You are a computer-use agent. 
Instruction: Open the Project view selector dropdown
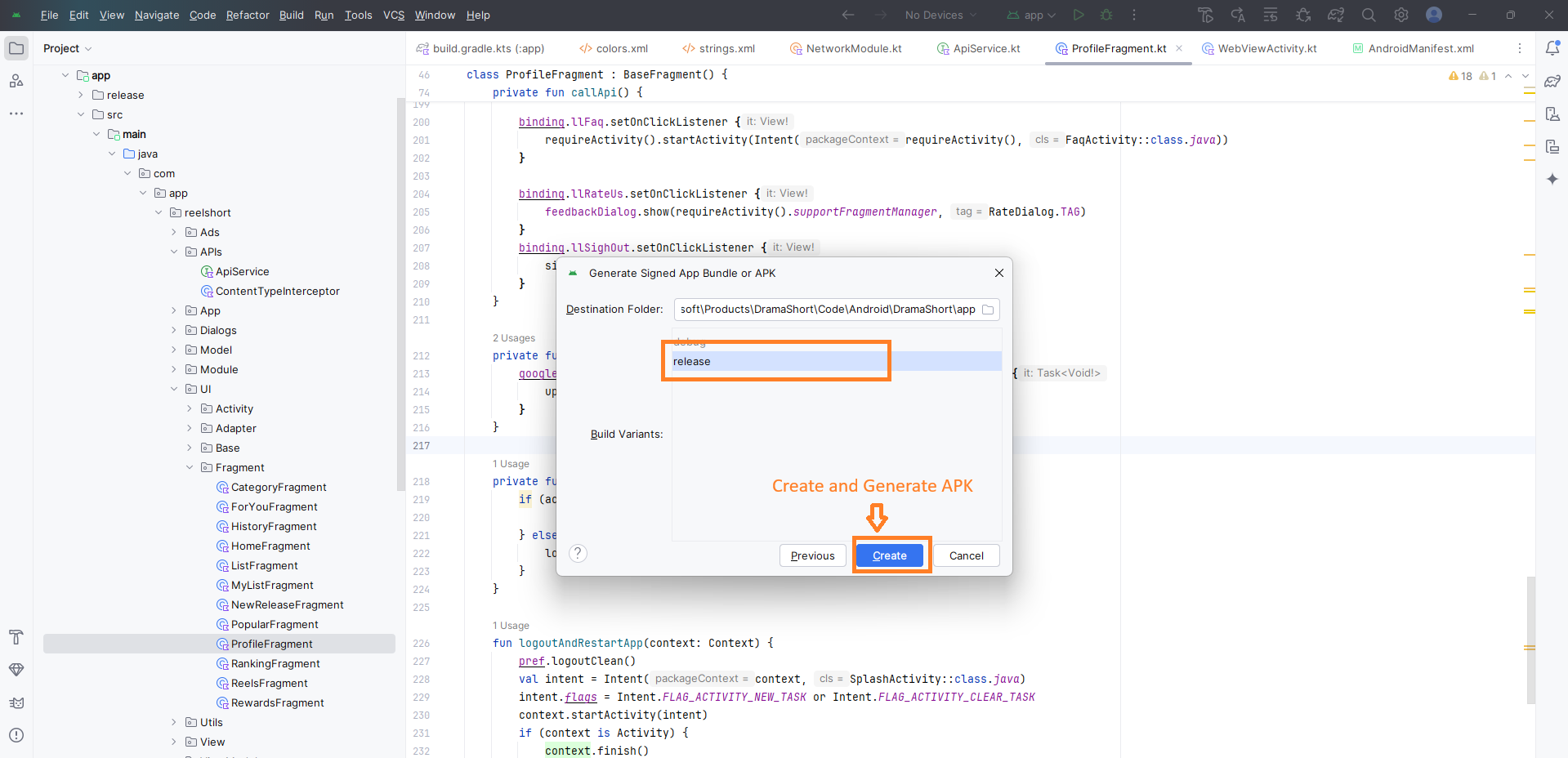point(67,48)
